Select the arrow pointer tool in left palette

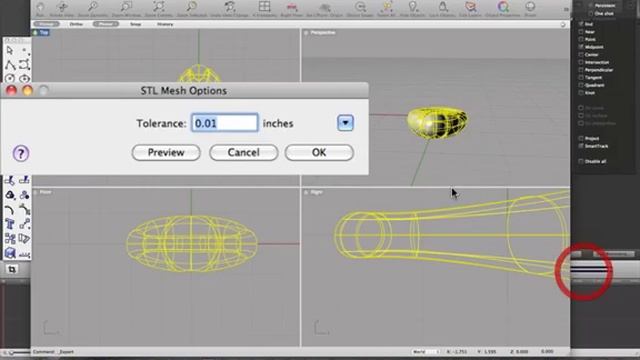click(x=10, y=51)
